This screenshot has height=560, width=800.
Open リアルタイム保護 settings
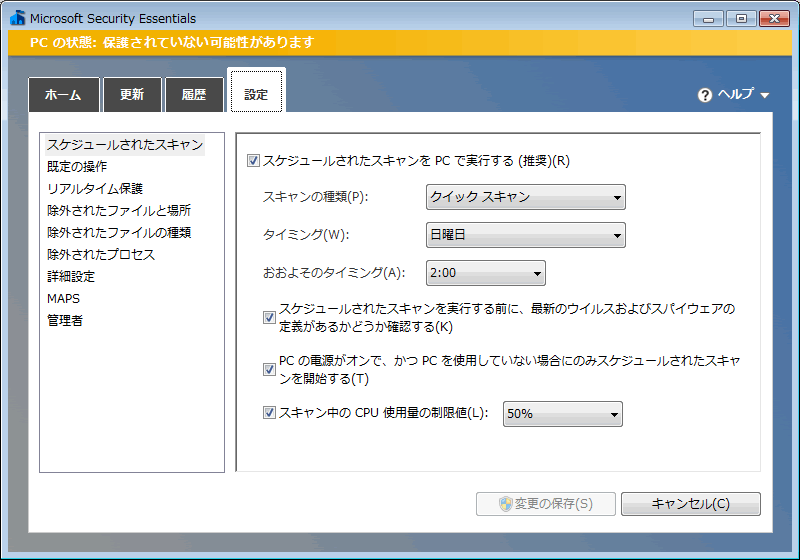(95, 189)
